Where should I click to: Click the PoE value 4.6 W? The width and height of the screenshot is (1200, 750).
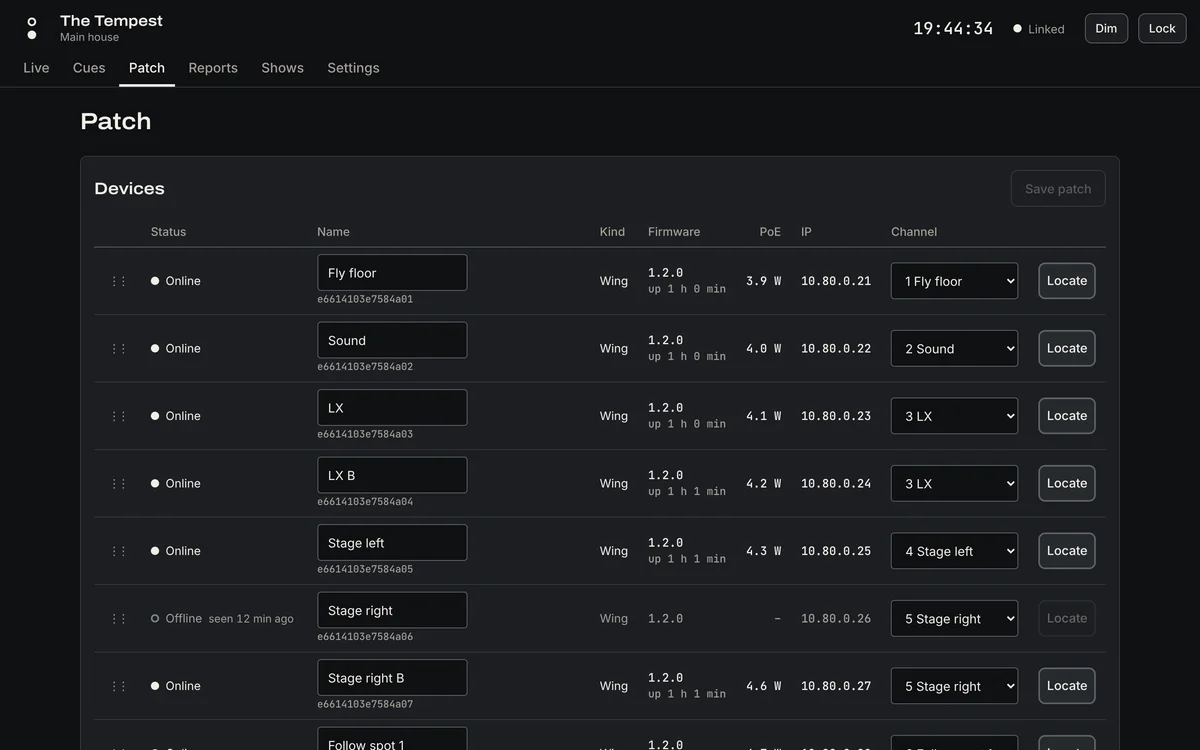click(x=763, y=686)
